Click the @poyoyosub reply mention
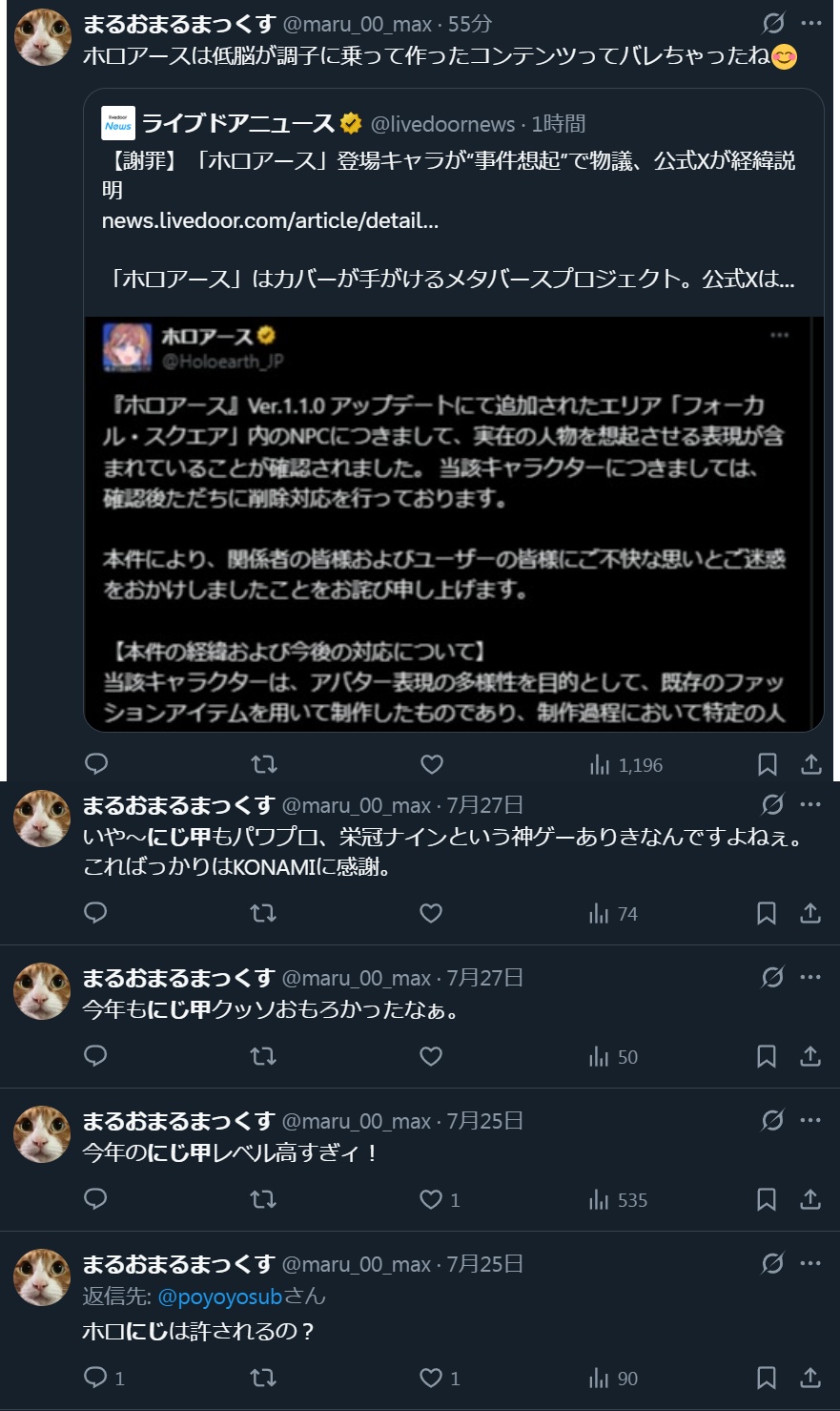This screenshot has width=840, height=1411. tap(219, 1297)
